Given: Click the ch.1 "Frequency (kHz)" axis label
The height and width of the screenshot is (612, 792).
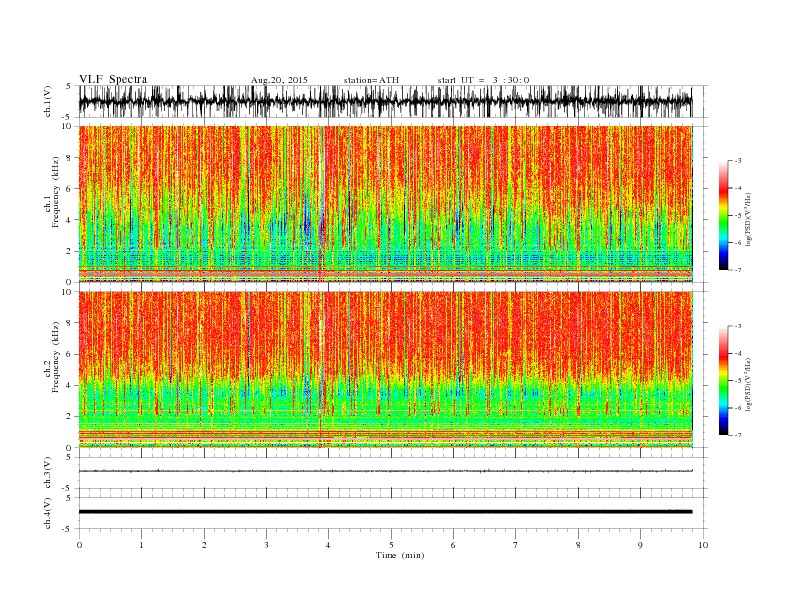Looking at the screenshot, I should (x=56, y=192).
